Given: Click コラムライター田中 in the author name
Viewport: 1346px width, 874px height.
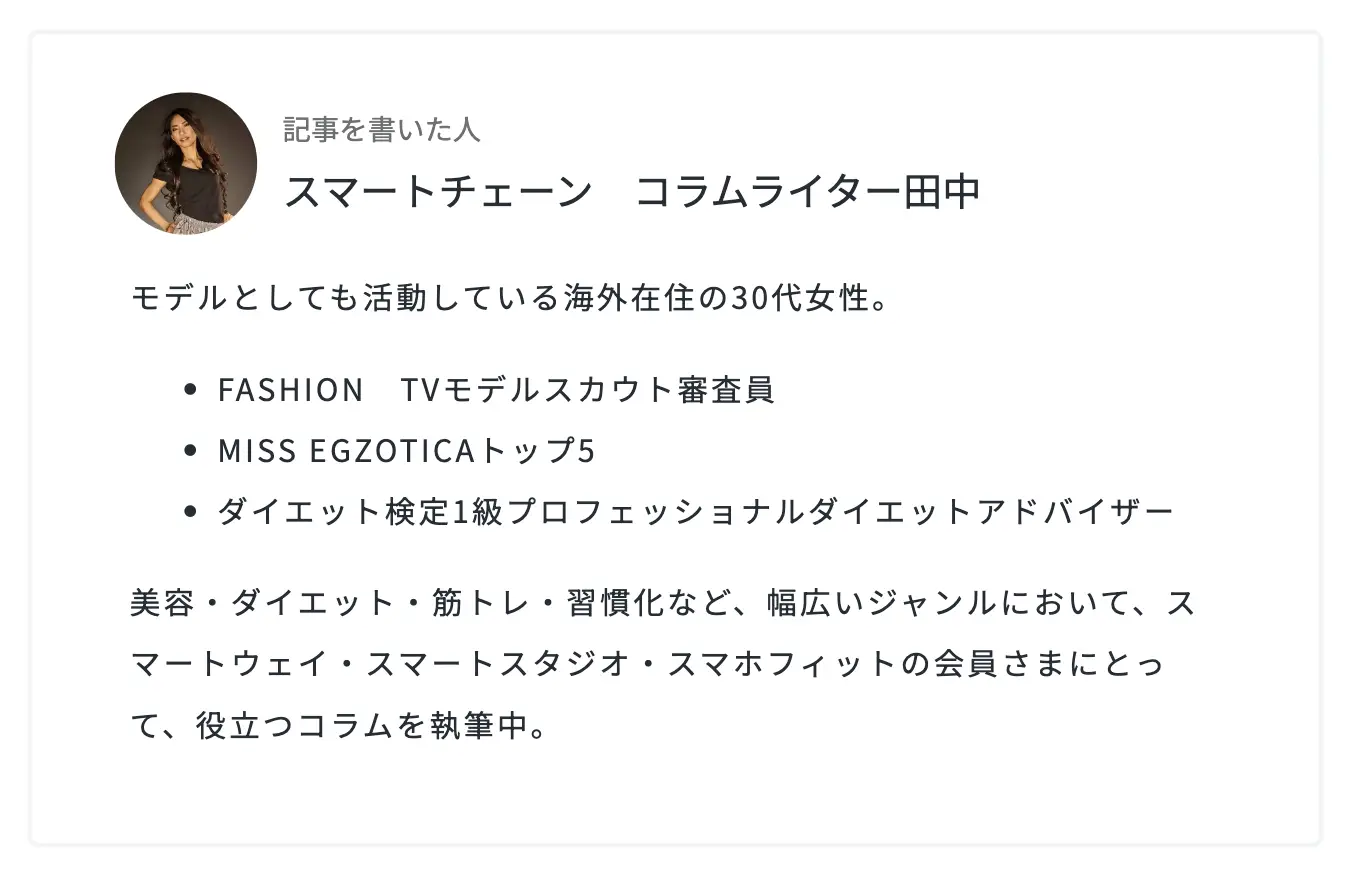Looking at the screenshot, I should 807,192.
